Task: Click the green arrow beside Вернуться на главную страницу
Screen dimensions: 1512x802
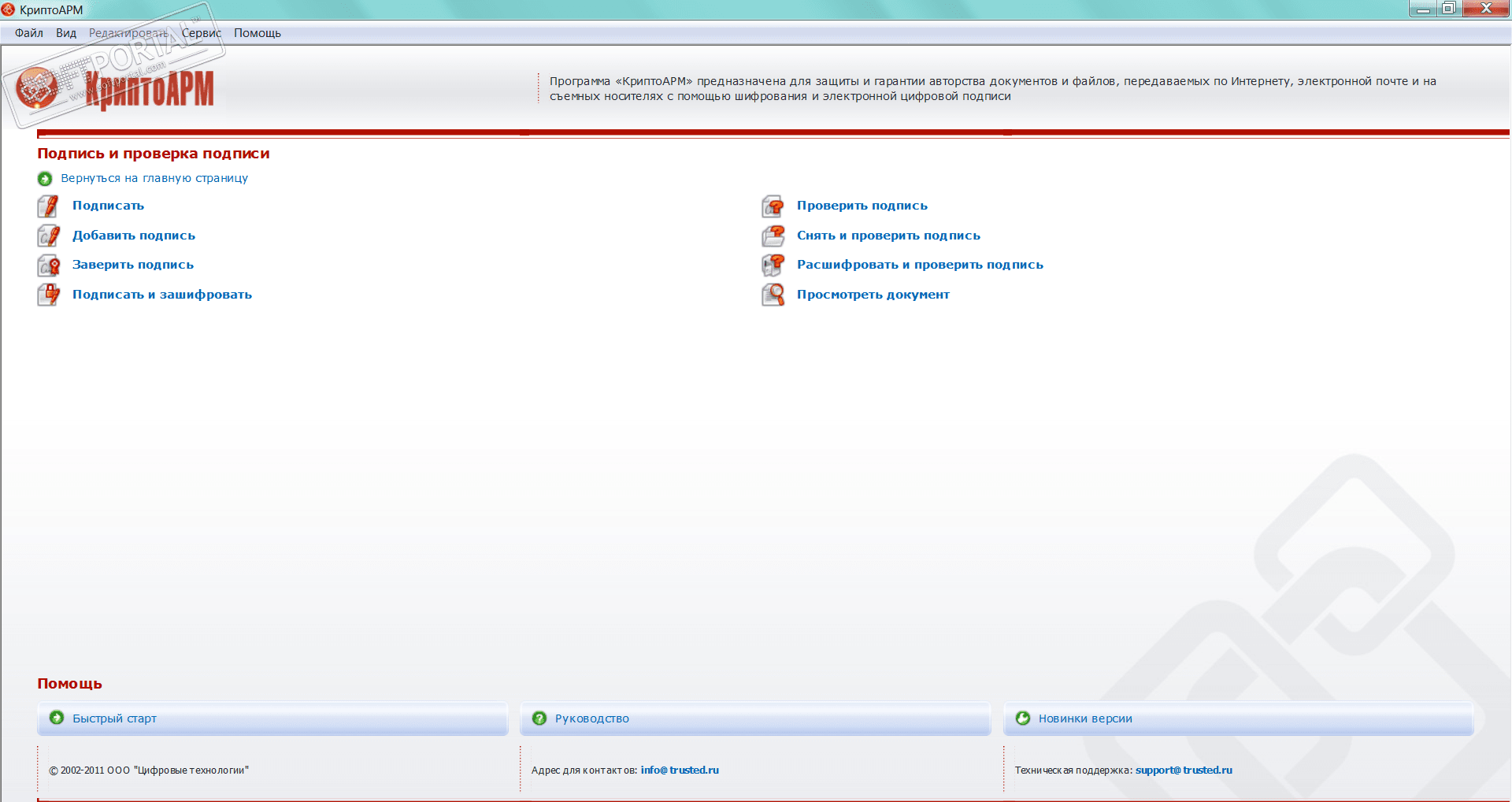Action: click(x=45, y=179)
